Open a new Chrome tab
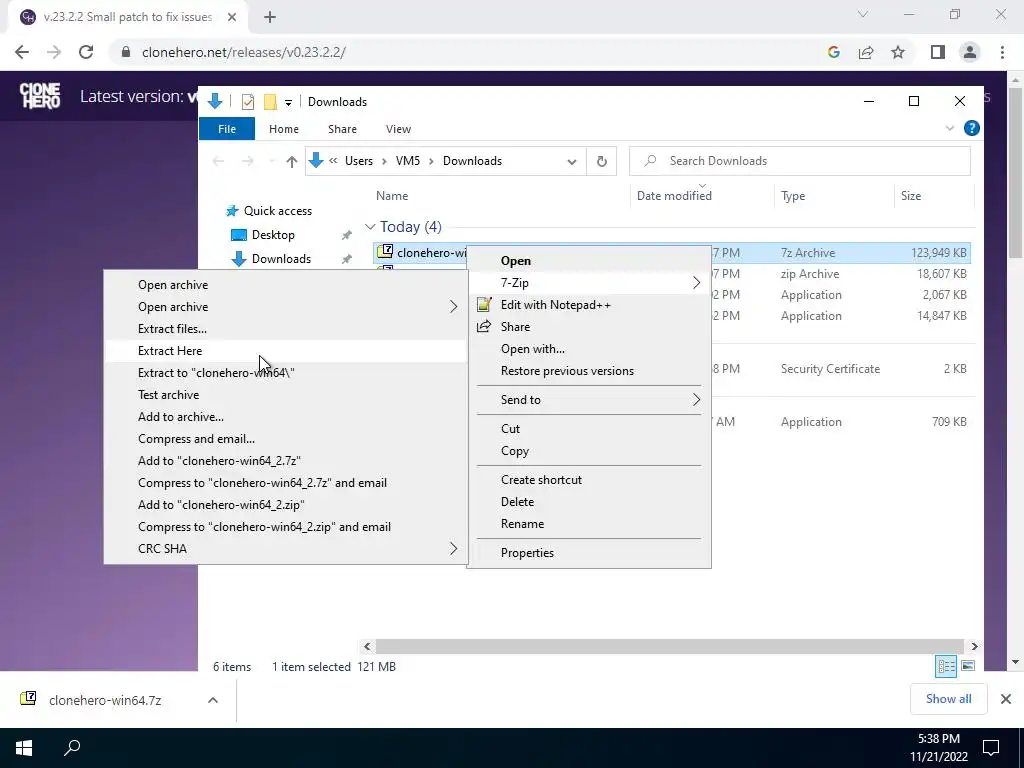This screenshot has height=768, width=1024. (270, 18)
